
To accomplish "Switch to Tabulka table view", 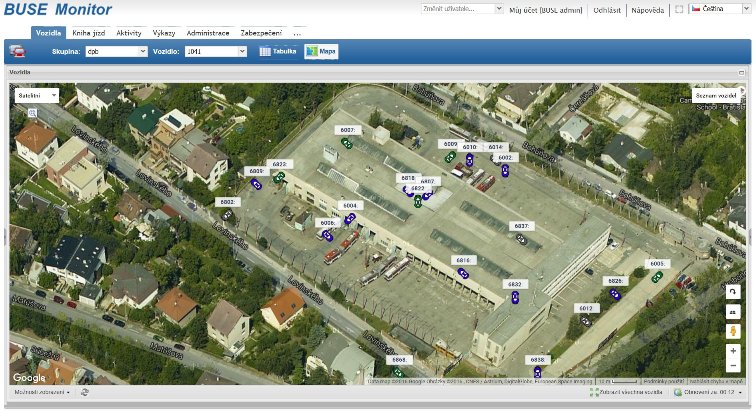I will [278, 51].
